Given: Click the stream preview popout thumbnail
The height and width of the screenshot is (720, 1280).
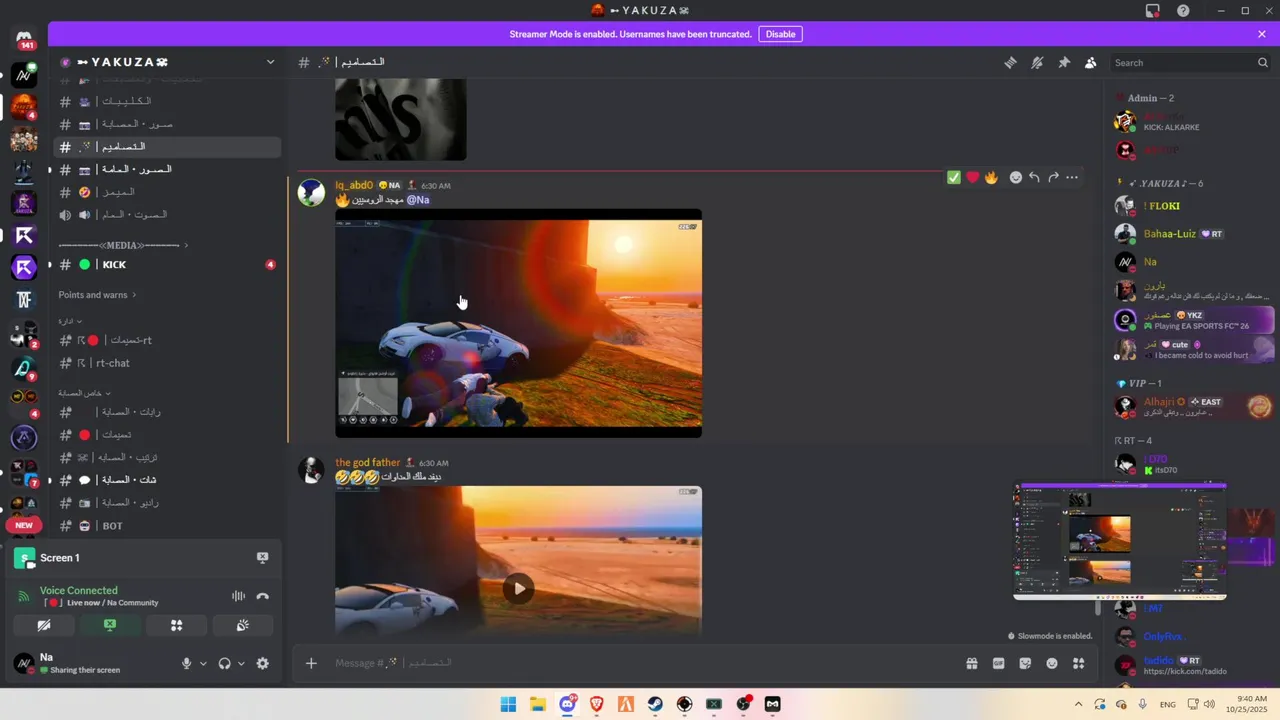Looking at the screenshot, I should [1120, 541].
